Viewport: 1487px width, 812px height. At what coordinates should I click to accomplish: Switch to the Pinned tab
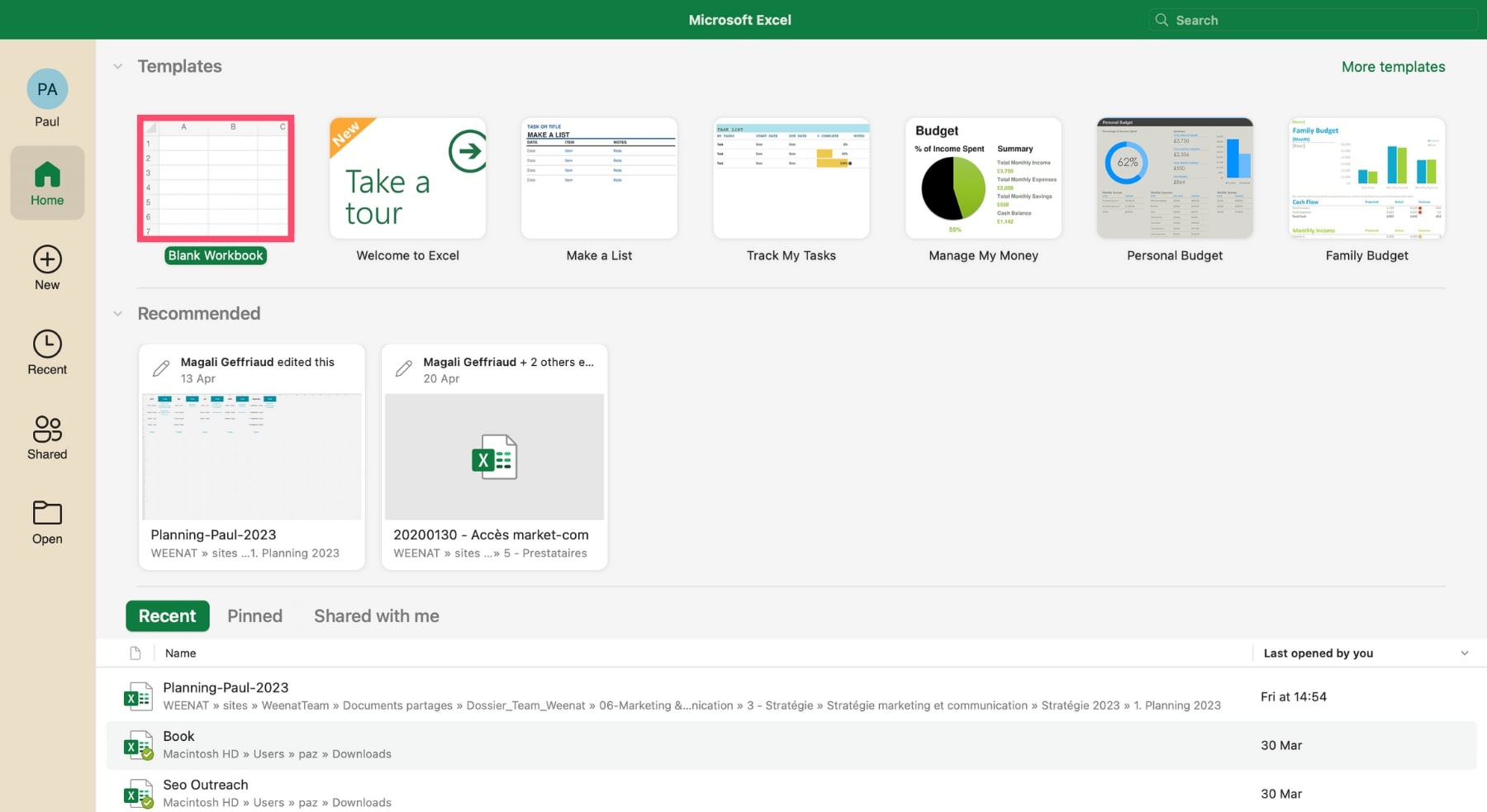click(255, 616)
